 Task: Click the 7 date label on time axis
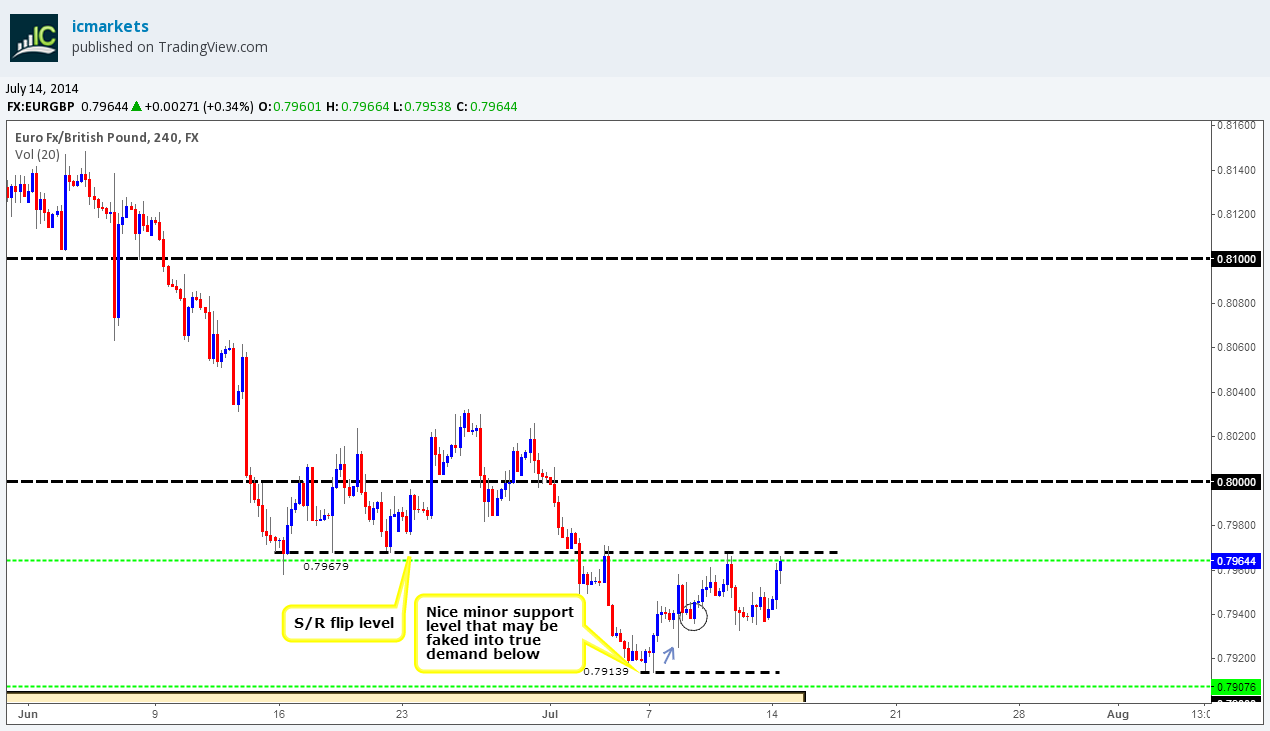[649, 714]
